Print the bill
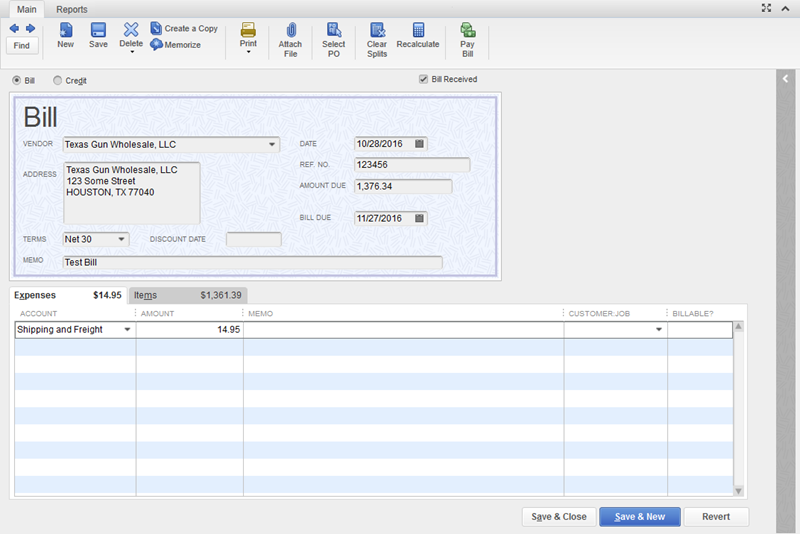Screen dimensions: 800x534 pyautogui.click(x=248, y=34)
